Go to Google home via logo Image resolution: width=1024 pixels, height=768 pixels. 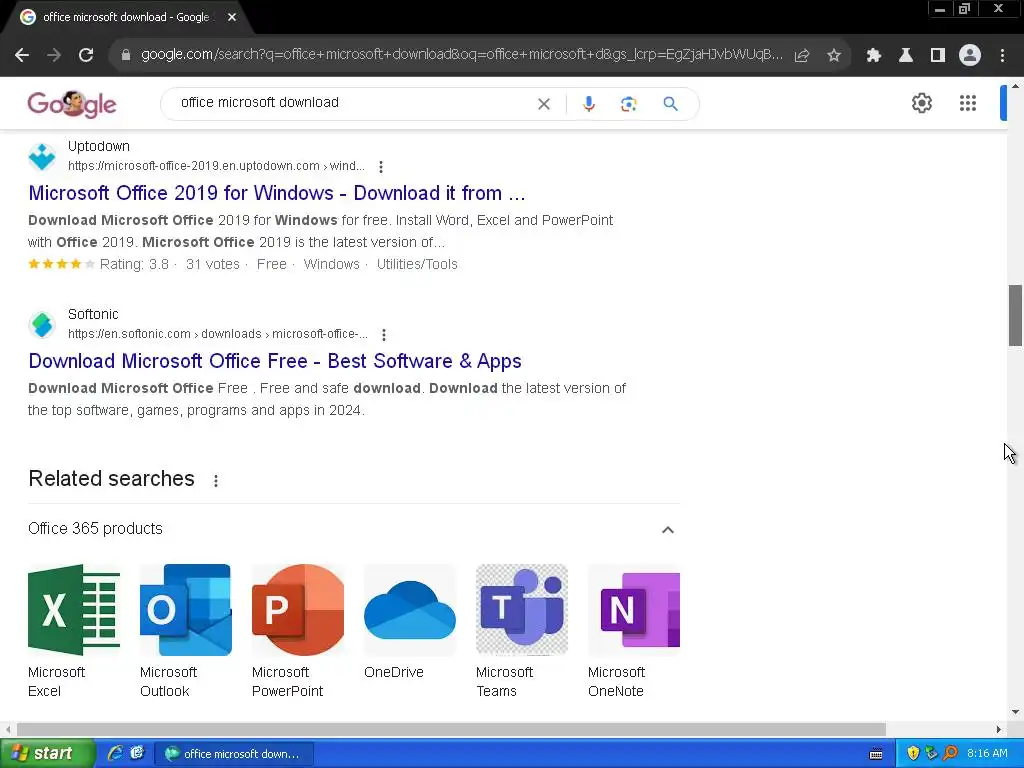(72, 104)
